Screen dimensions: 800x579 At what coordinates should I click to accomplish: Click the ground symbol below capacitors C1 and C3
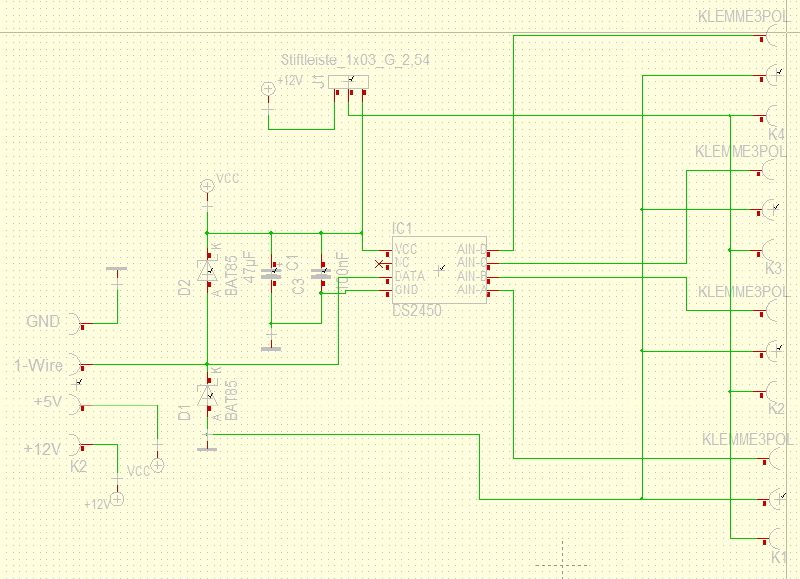271,349
